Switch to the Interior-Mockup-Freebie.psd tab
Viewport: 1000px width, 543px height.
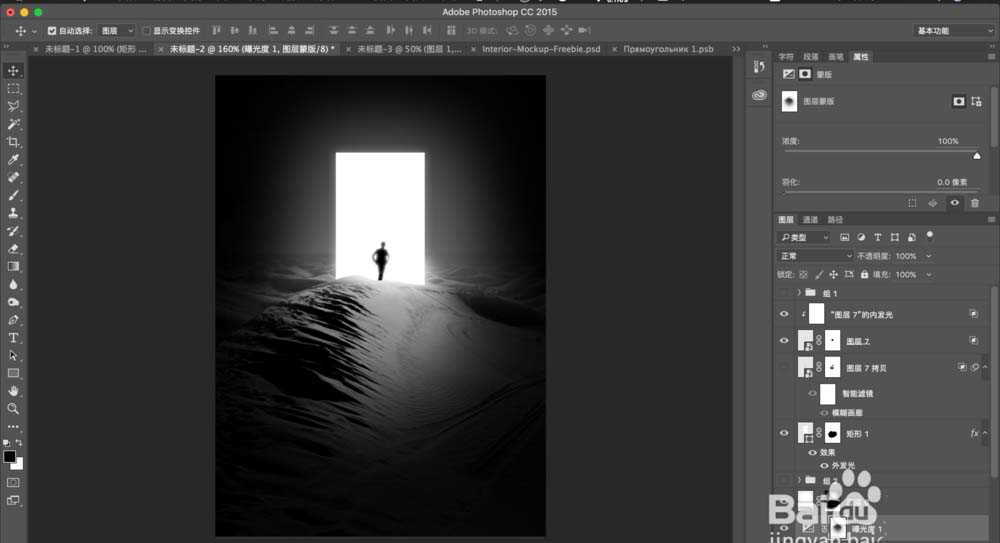pyautogui.click(x=541, y=48)
